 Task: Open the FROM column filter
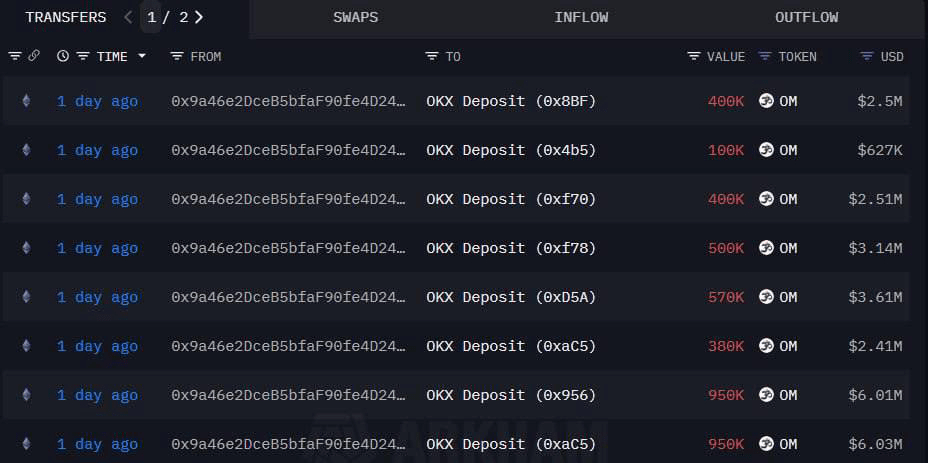(x=176, y=56)
